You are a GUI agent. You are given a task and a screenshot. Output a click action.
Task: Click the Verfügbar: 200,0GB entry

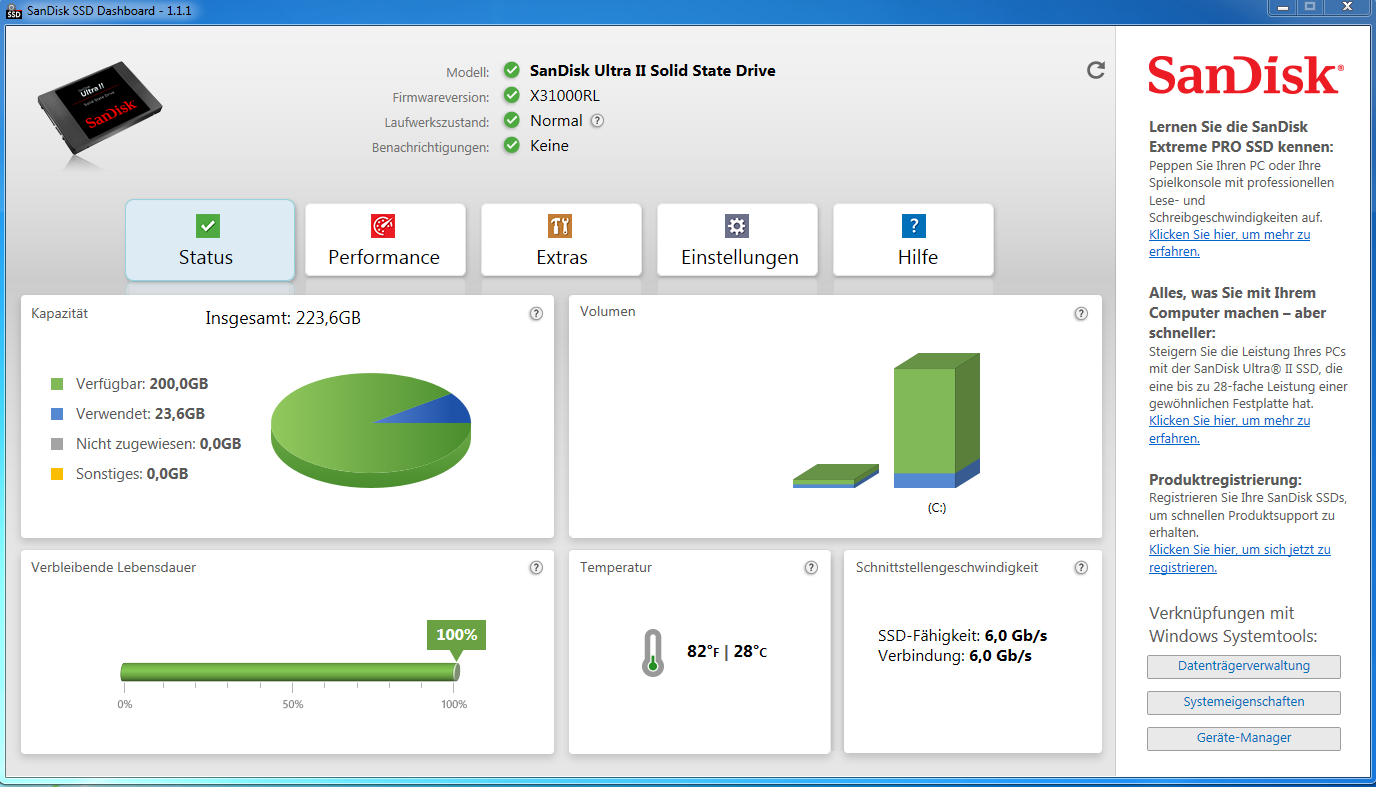[x=142, y=384]
